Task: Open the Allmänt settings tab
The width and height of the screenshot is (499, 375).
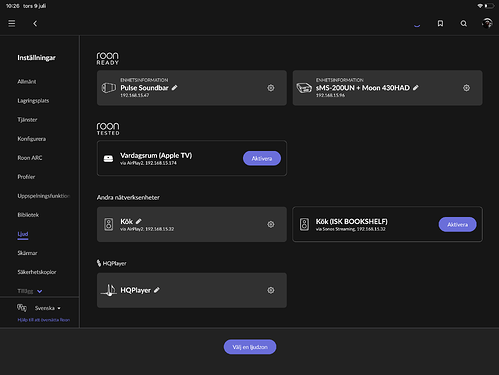Action: [x=27, y=81]
